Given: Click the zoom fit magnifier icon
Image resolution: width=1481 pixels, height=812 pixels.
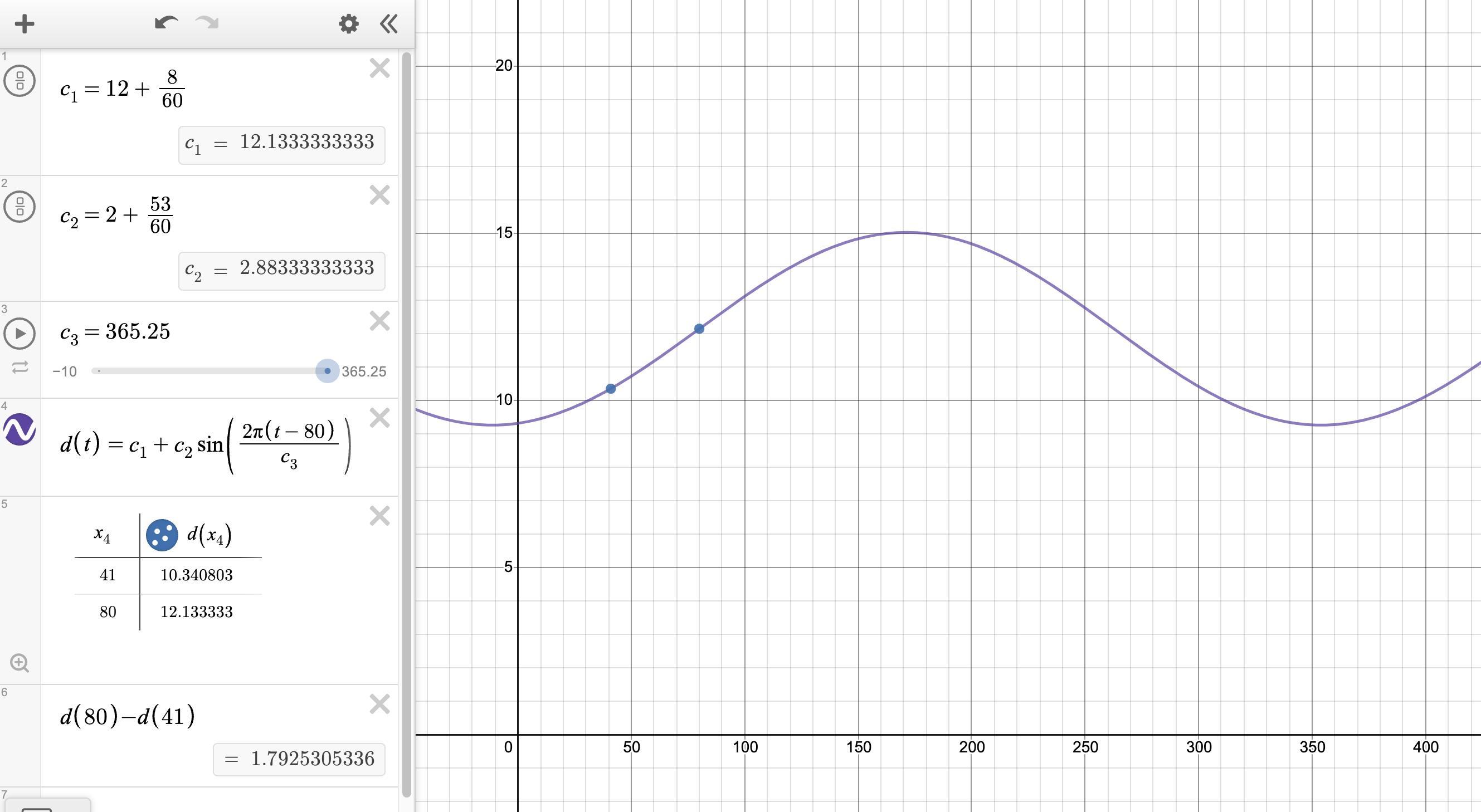Looking at the screenshot, I should [20, 663].
